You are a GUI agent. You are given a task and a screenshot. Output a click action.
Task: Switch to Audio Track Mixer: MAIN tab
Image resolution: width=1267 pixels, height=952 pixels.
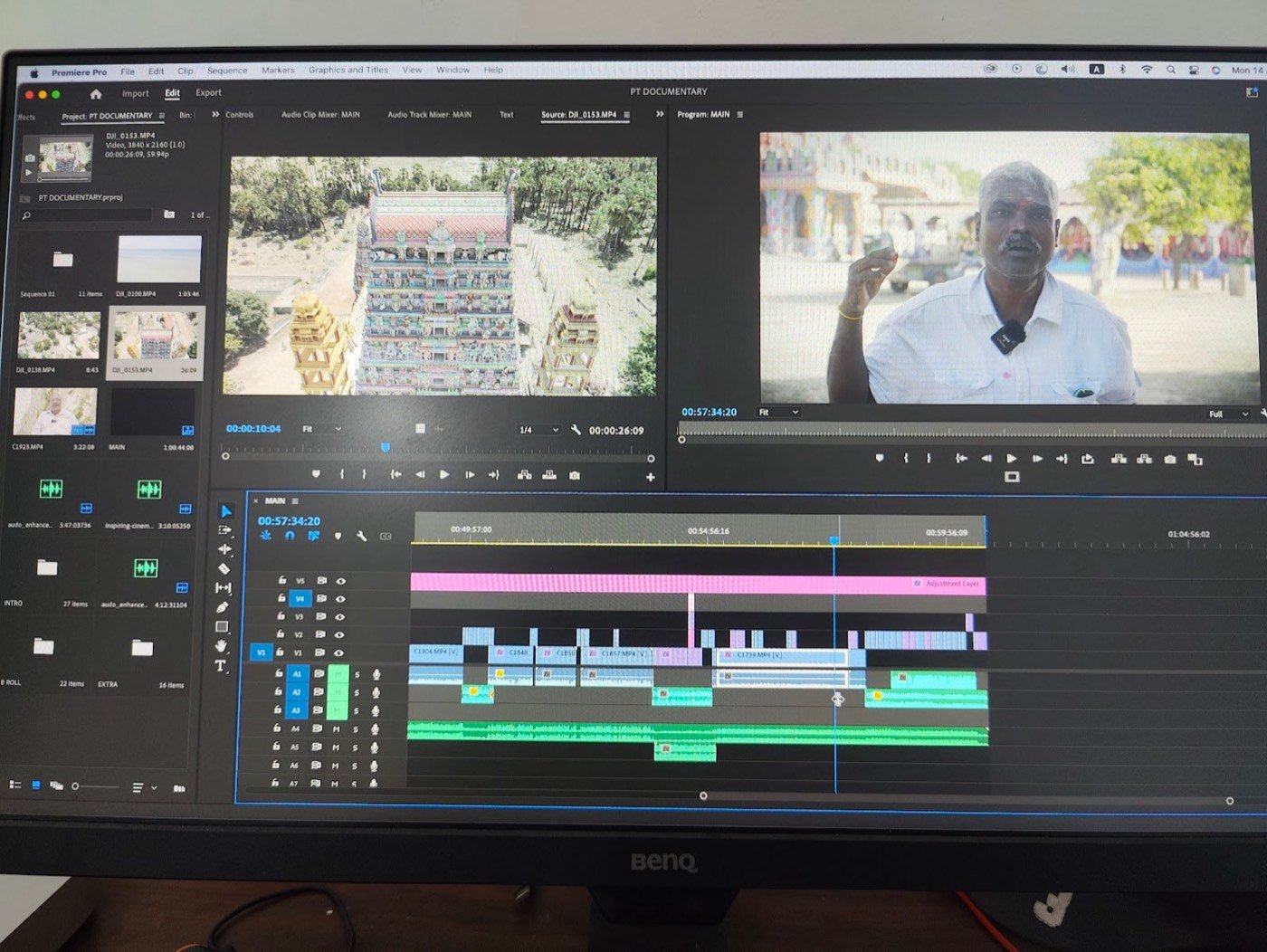(x=430, y=115)
